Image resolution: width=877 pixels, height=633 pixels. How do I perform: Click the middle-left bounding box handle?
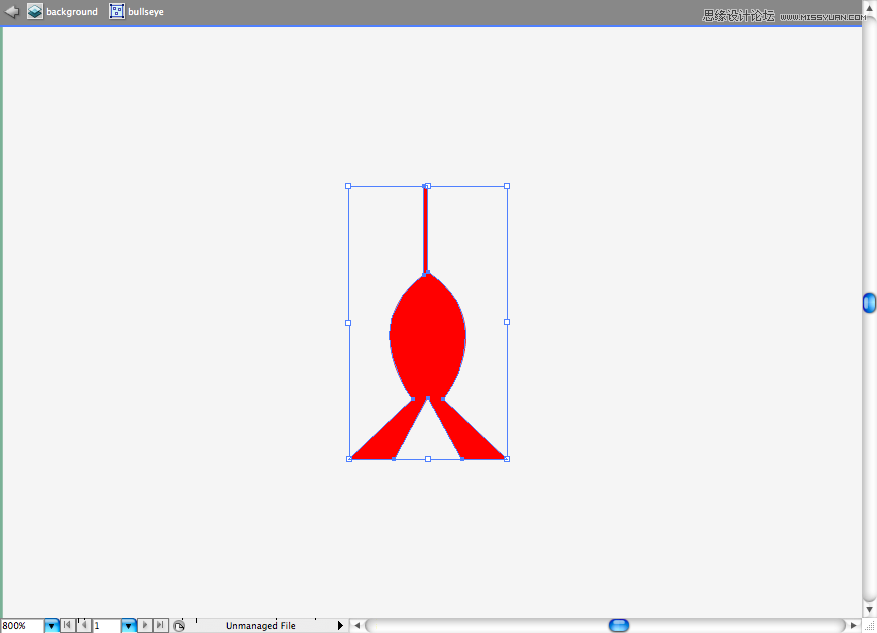tap(348, 323)
